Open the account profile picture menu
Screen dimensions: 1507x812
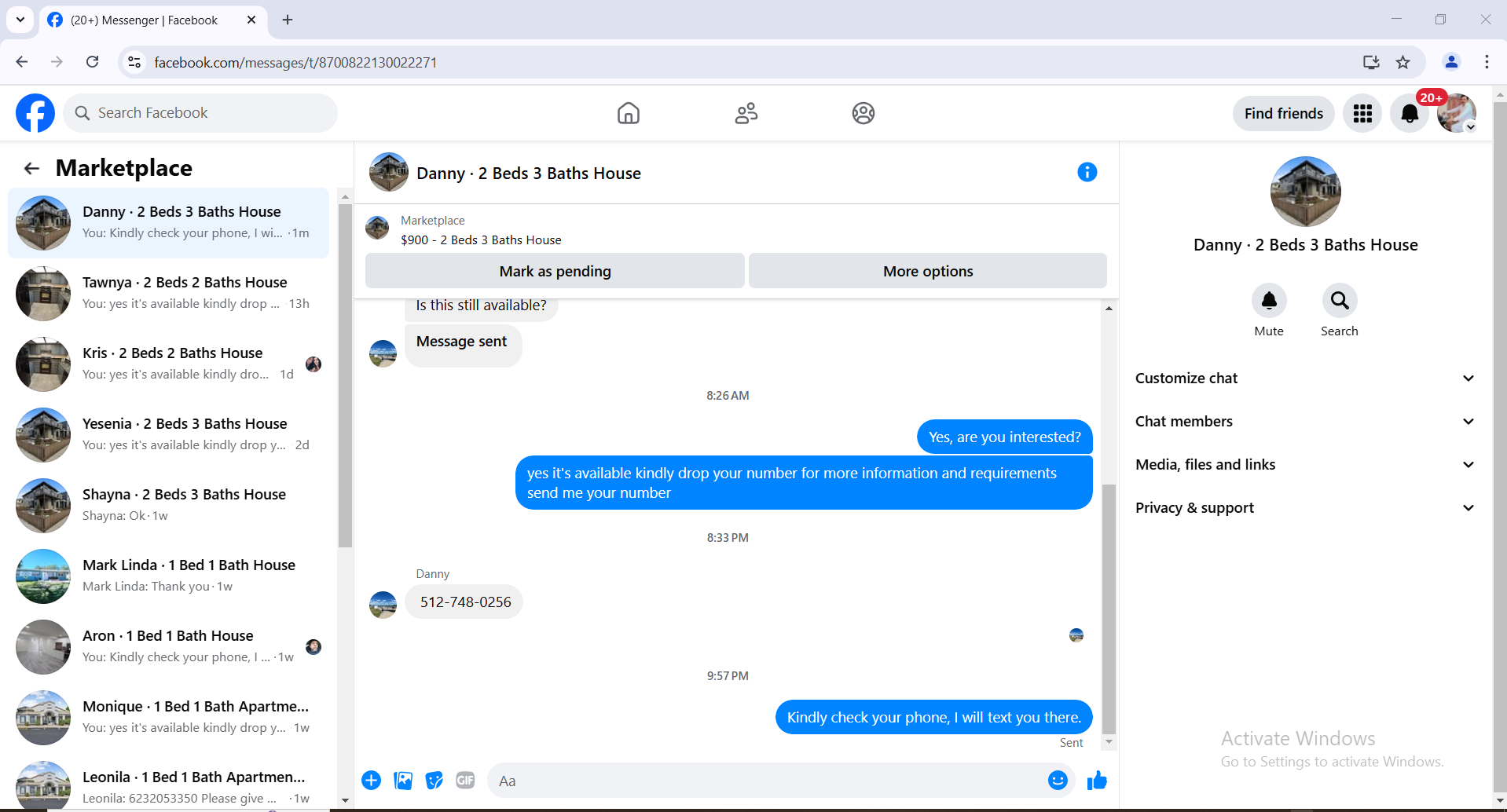pos(1457,114)
